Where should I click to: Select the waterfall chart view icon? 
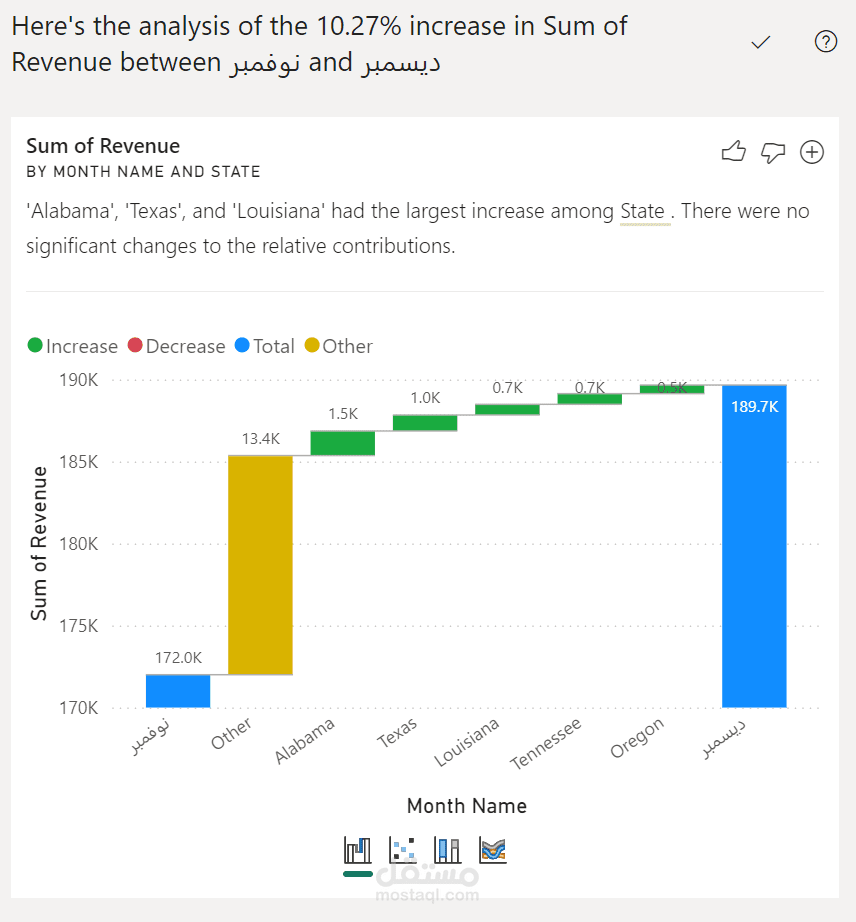tap(357, 850)
